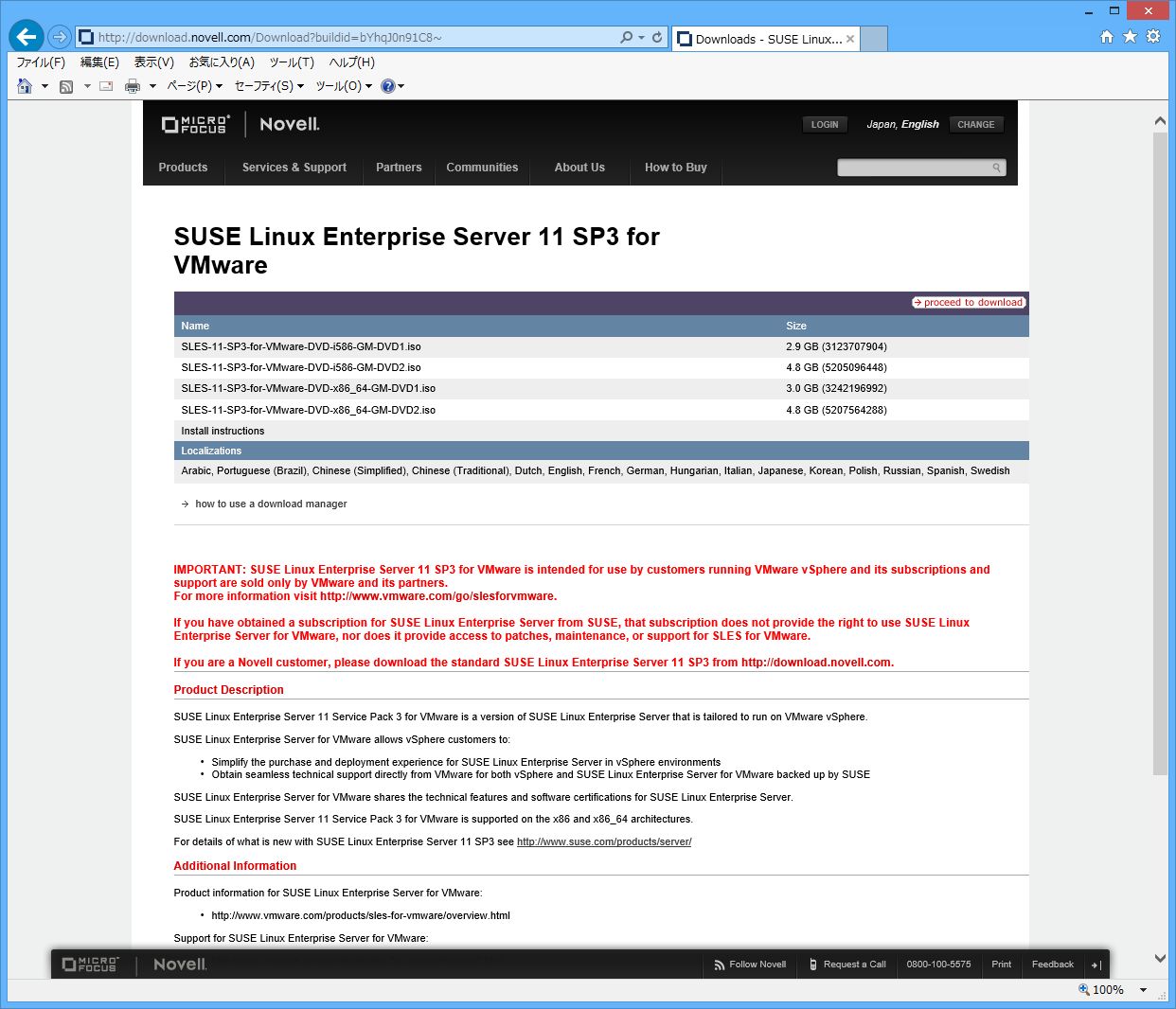Click the page favicon in address bar
Screen dimensions: 1176x1009
tap(86, 37)
